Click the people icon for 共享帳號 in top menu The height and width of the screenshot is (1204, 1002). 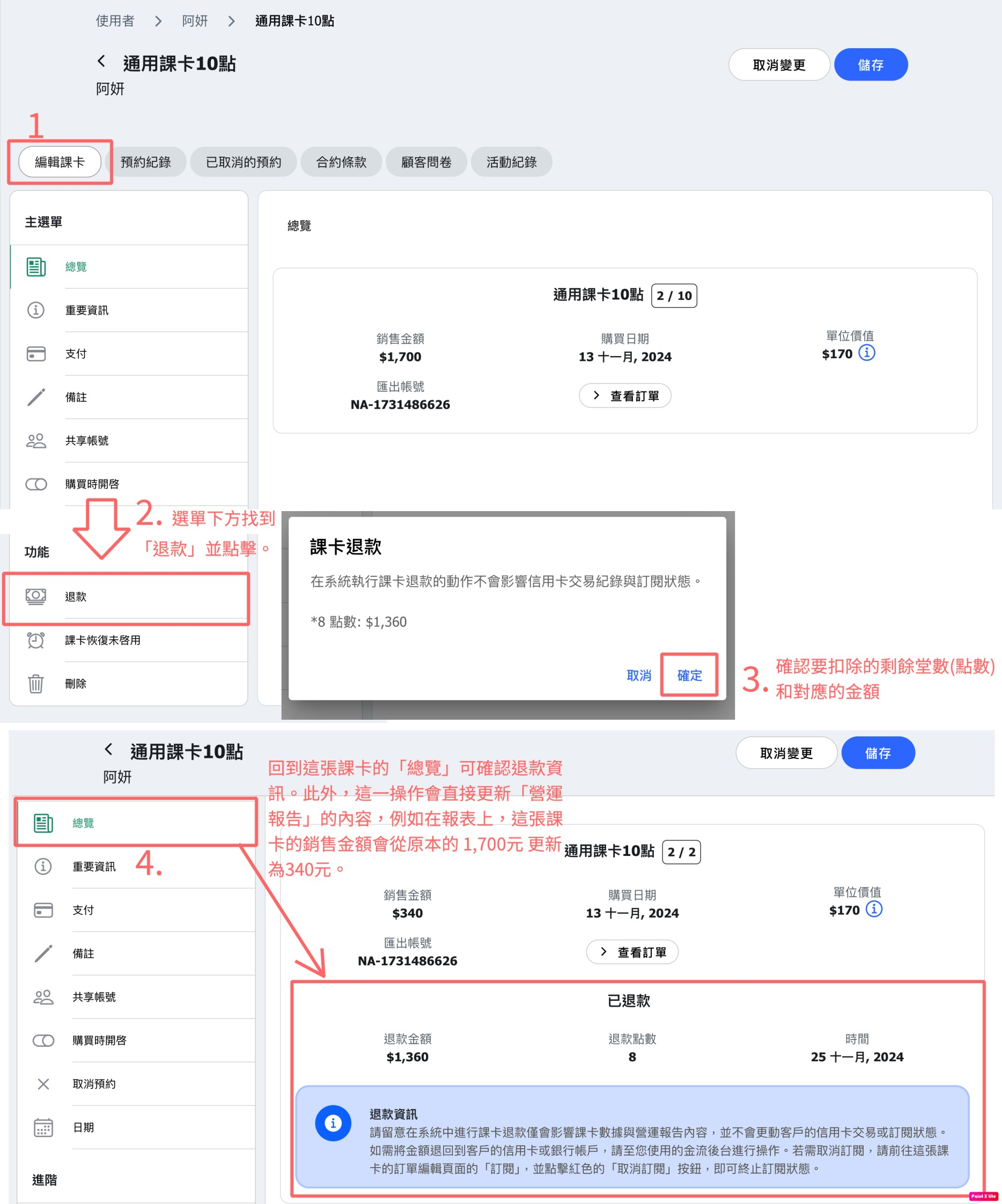[35, 440]
